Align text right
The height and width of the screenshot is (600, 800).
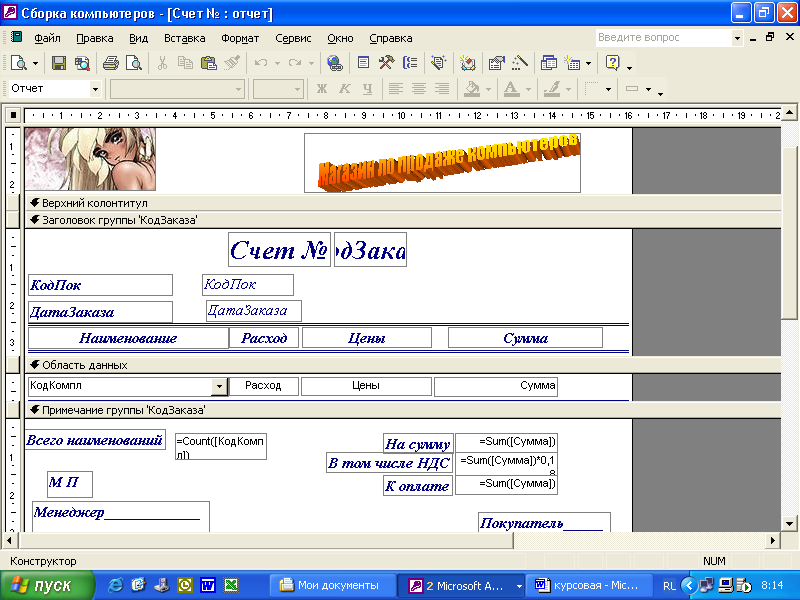[442, 89]
